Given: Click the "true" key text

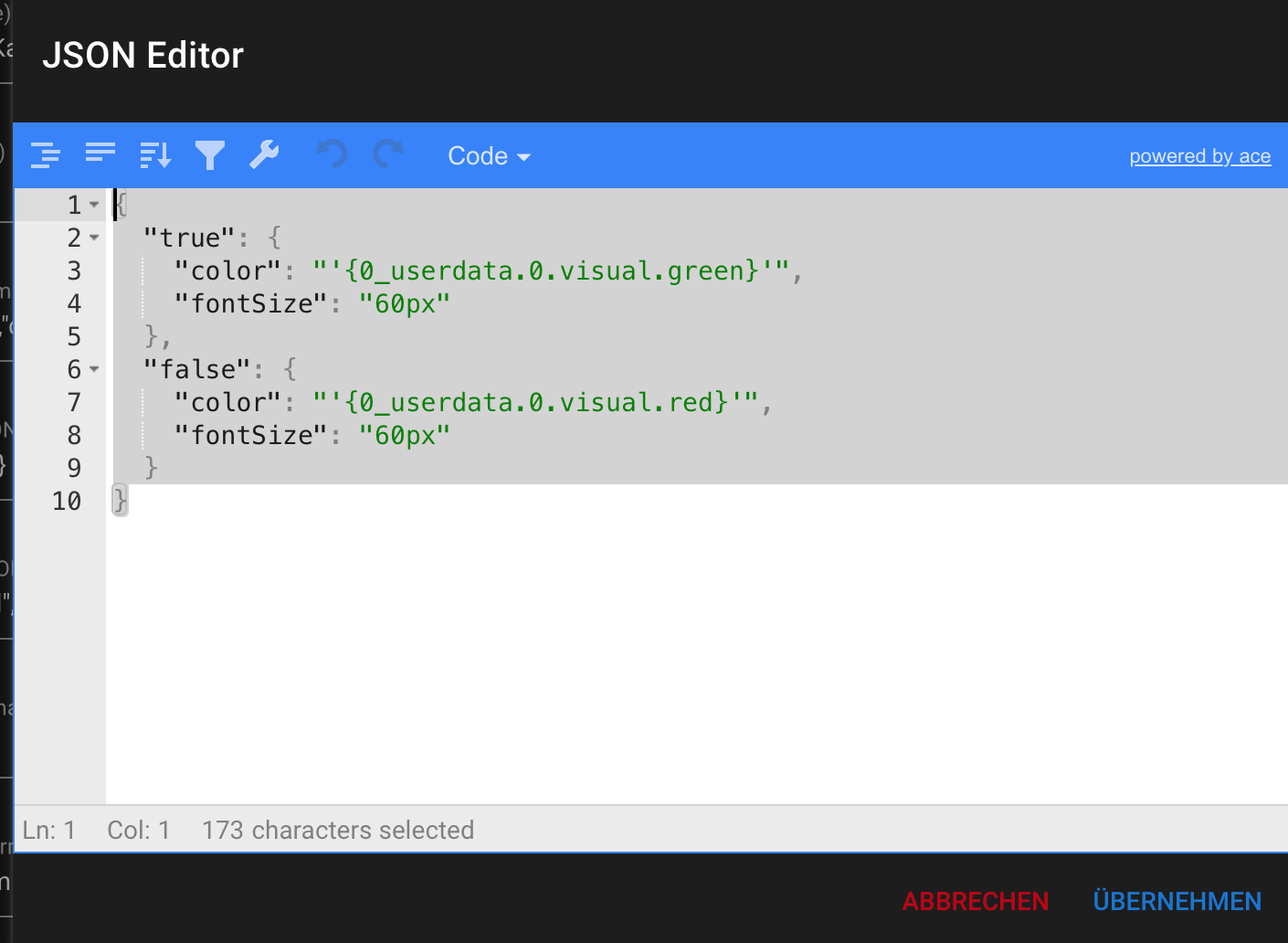Looking at the screenshot, I should 190,238.
